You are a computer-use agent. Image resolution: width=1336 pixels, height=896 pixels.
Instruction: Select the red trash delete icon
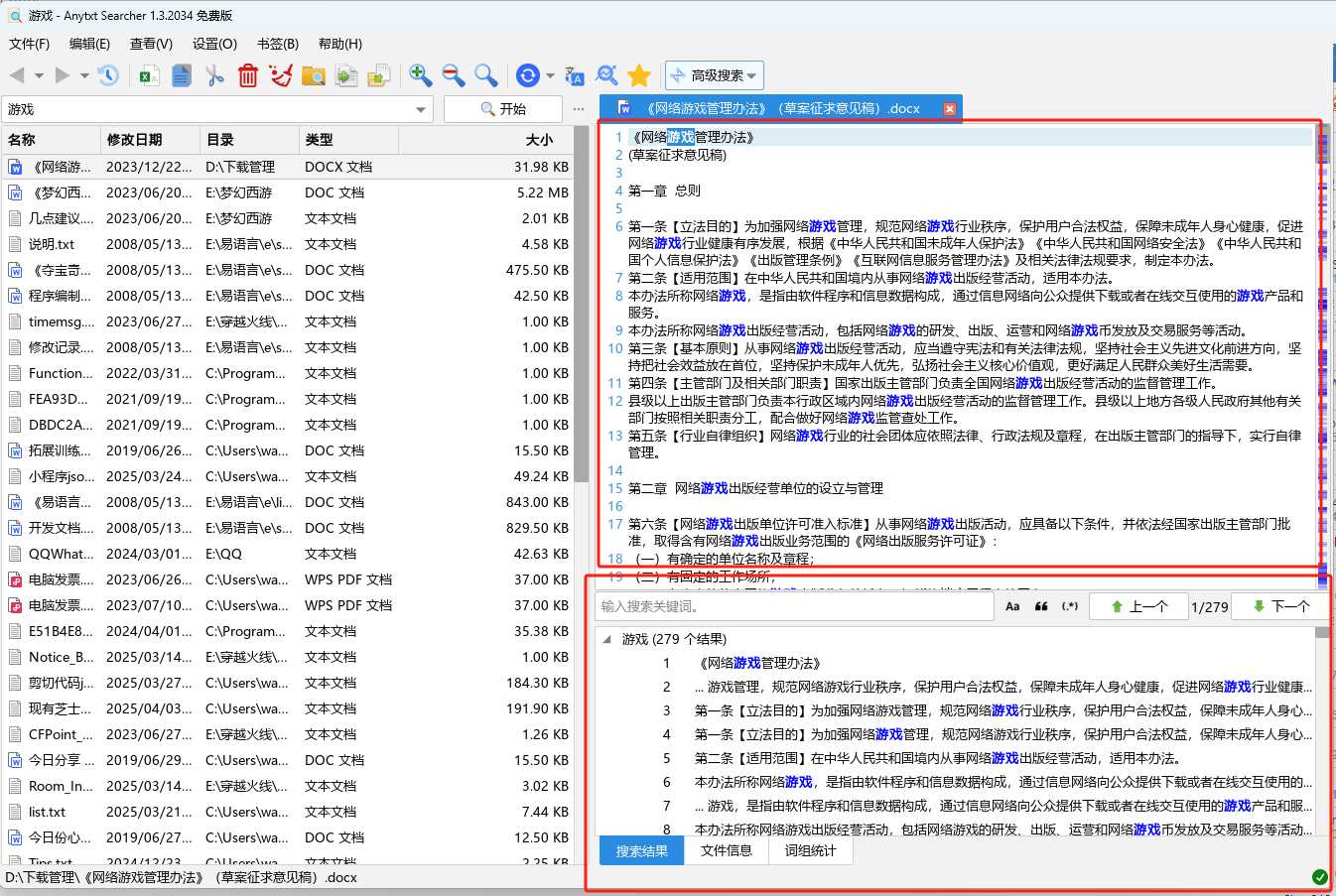point(247,74)
